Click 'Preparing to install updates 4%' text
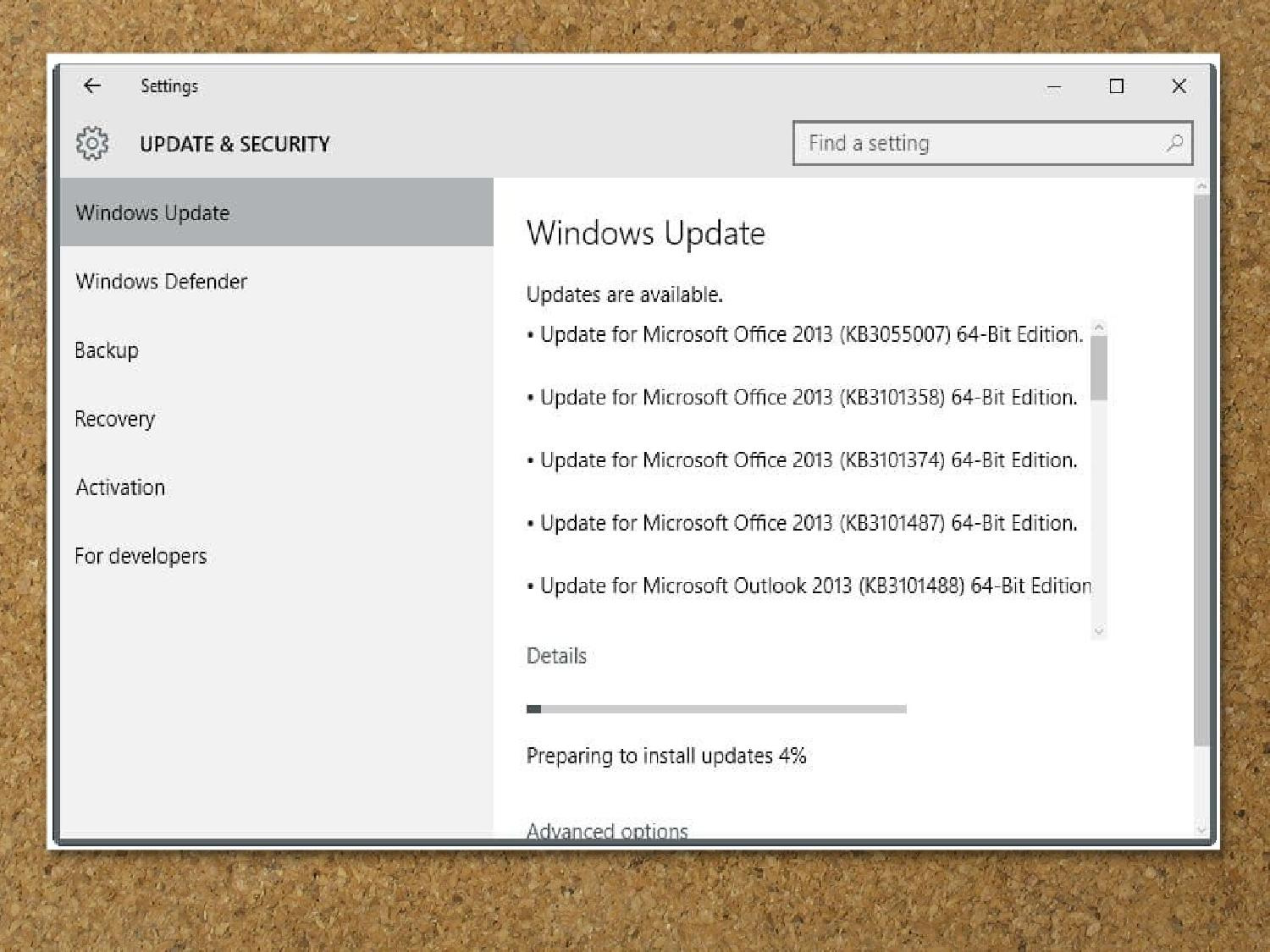The width and height of the screenshot is (1270, 952). coord(666,756)
